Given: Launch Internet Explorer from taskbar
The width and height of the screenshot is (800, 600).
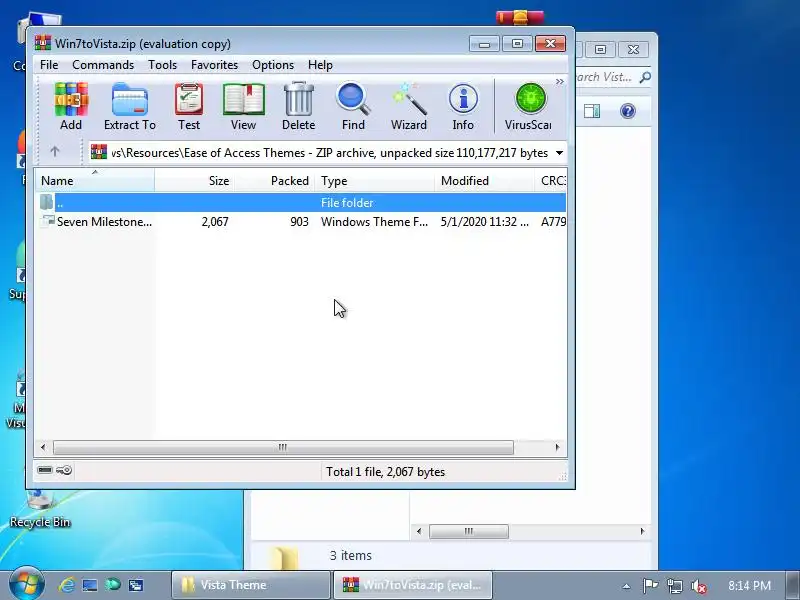Looking at the screenshot, I should tap(66, 585).
